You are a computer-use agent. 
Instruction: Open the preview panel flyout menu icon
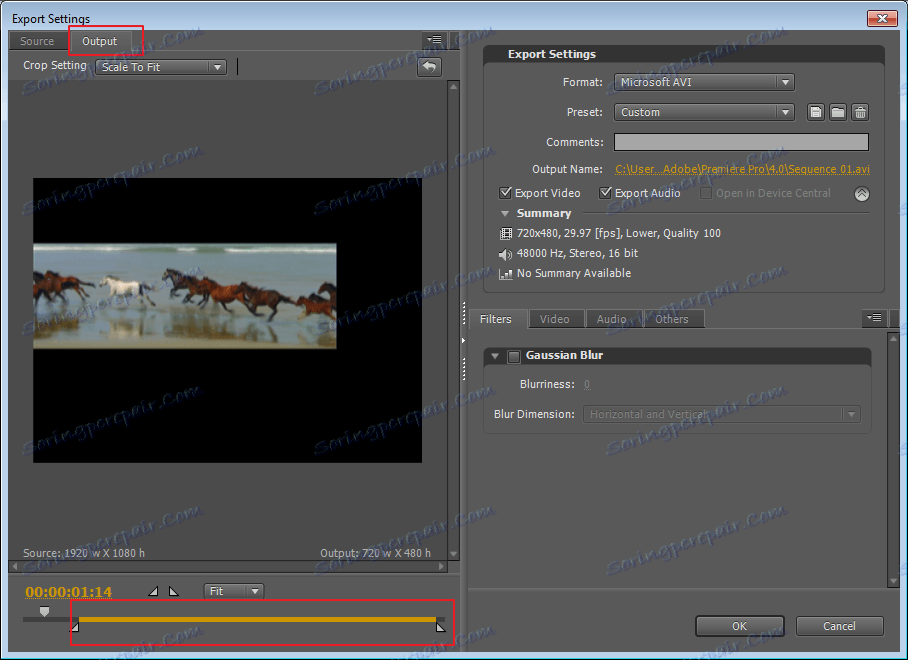(x=433, y=41)
